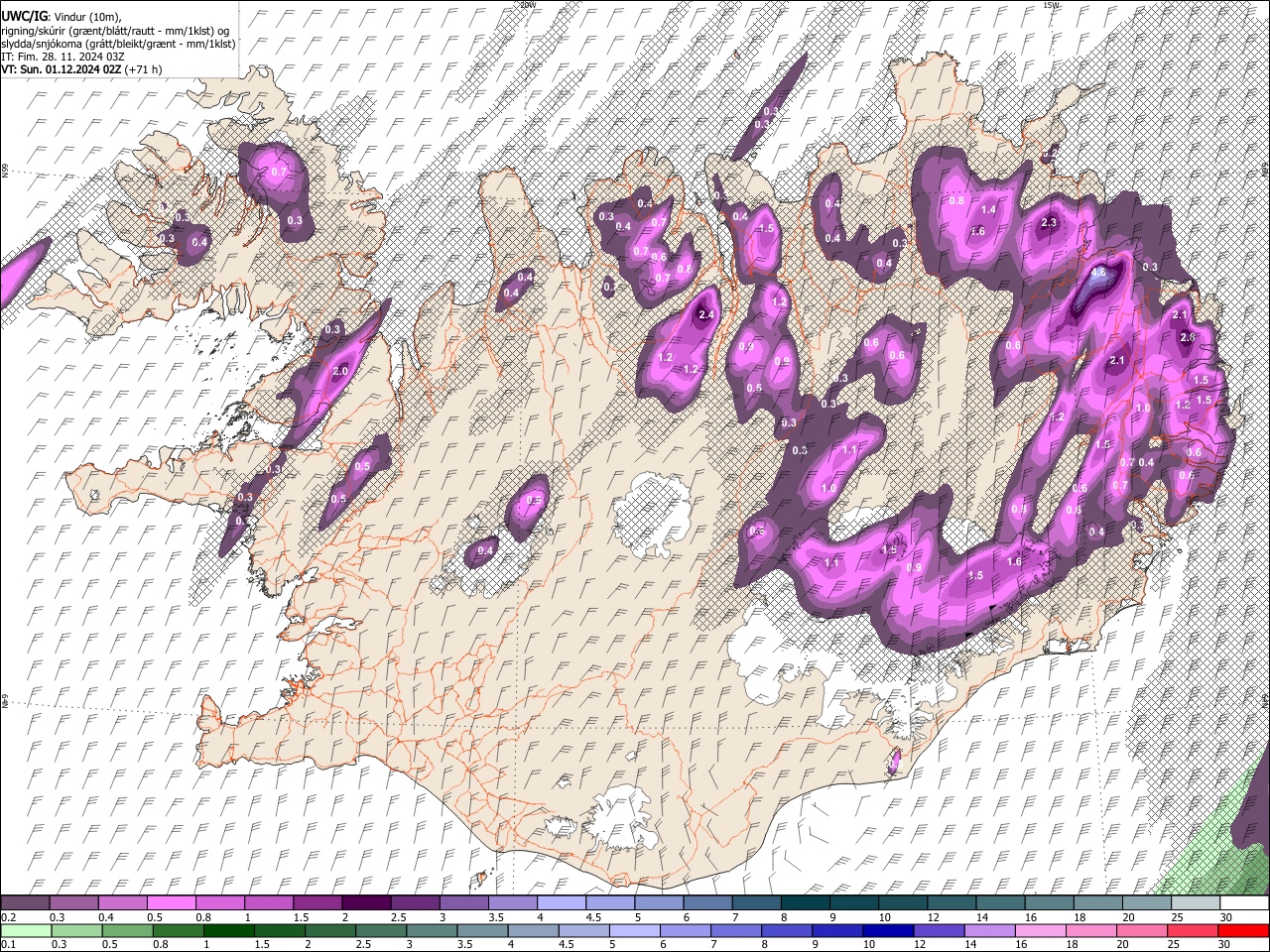Select upper-row swatch starting at 1

click(x=268, y=902)
